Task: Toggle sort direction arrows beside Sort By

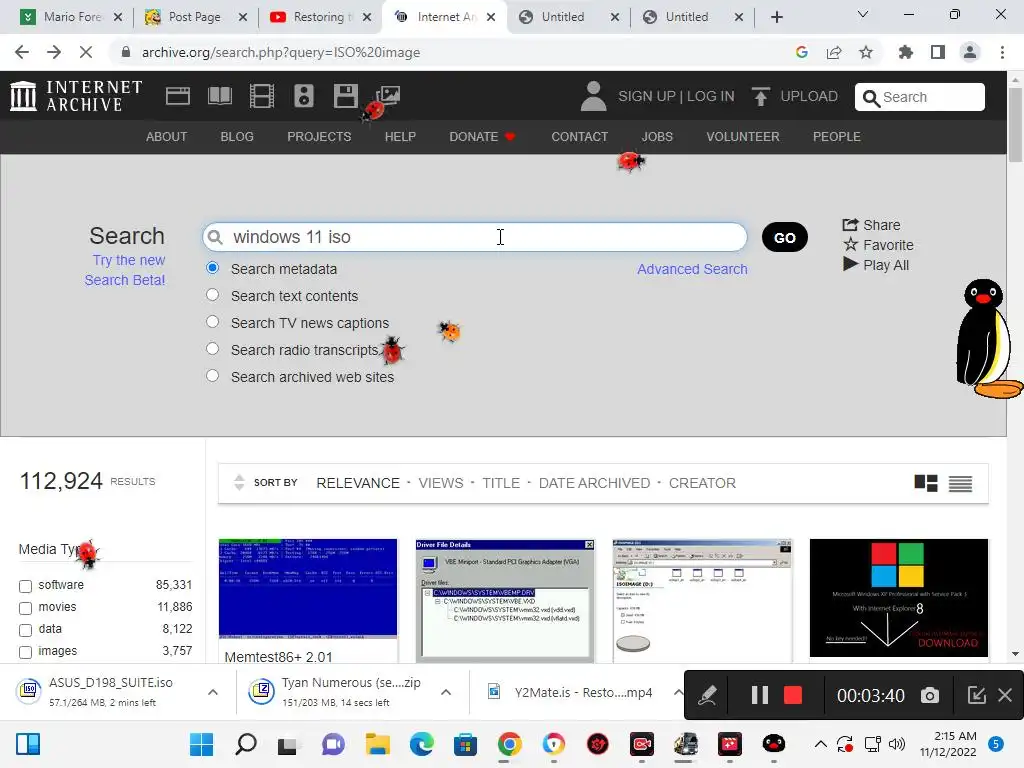Action: coord(239,483)
